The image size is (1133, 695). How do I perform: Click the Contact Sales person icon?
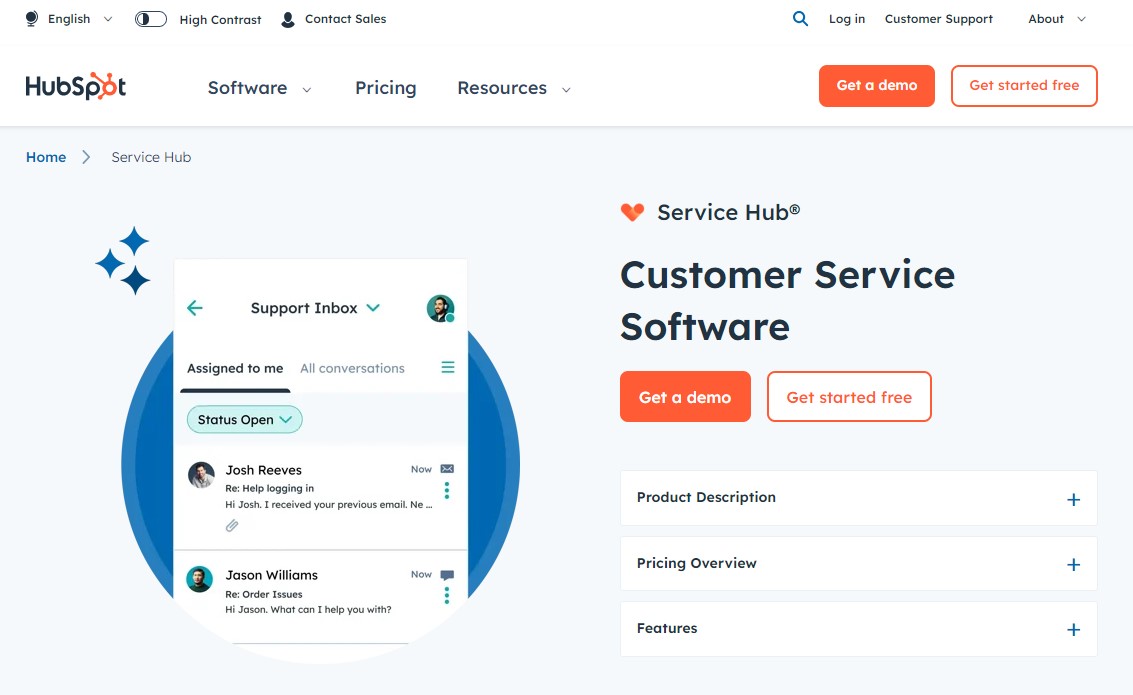(x=287, y=18)
